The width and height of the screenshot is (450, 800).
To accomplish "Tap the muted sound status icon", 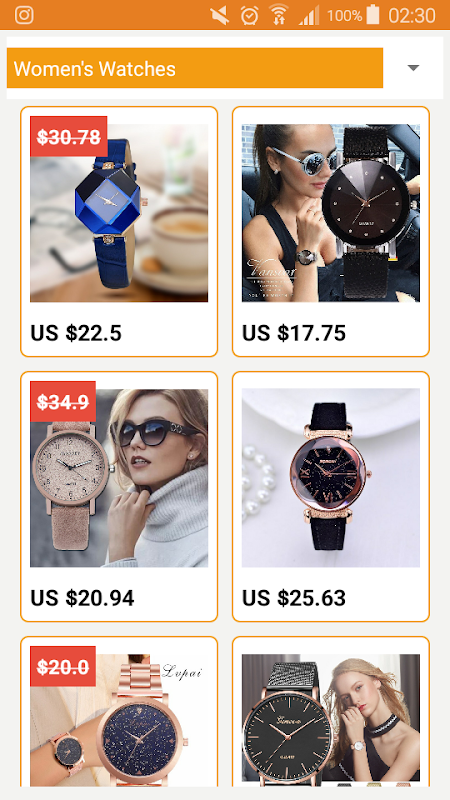I will 220,15.
